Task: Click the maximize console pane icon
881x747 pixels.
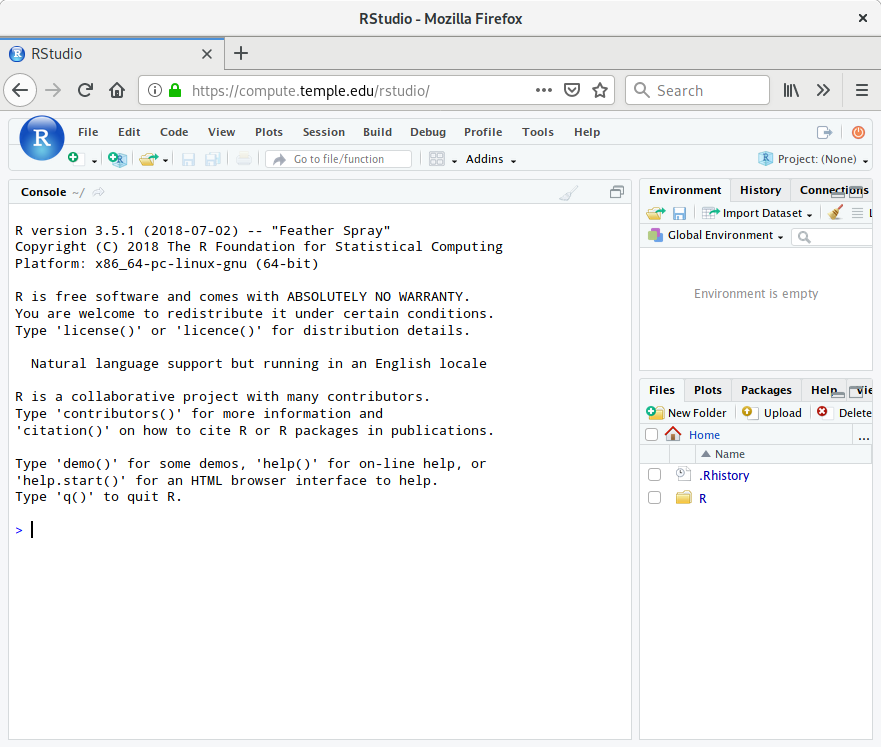Action: [617, 192]
